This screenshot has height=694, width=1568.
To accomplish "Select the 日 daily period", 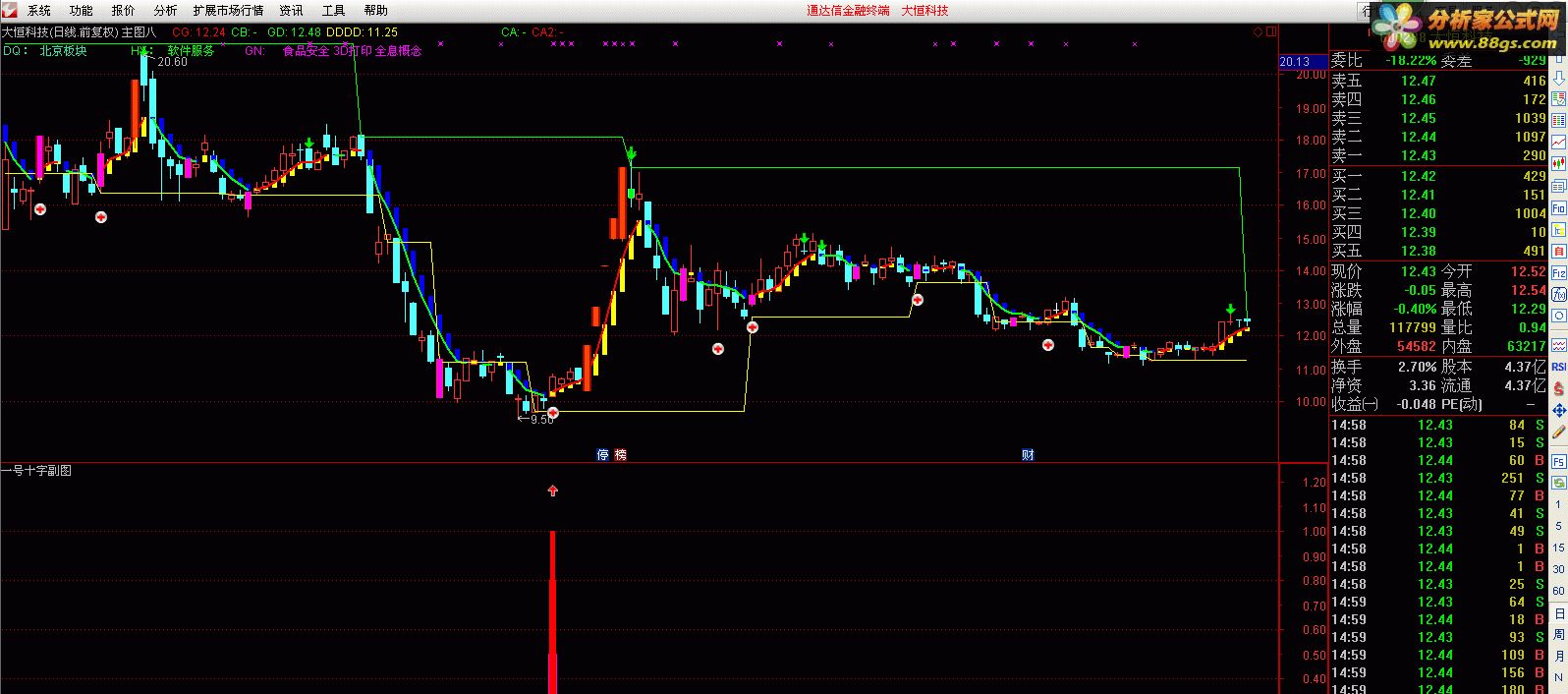I will [x=1558, y=613].
